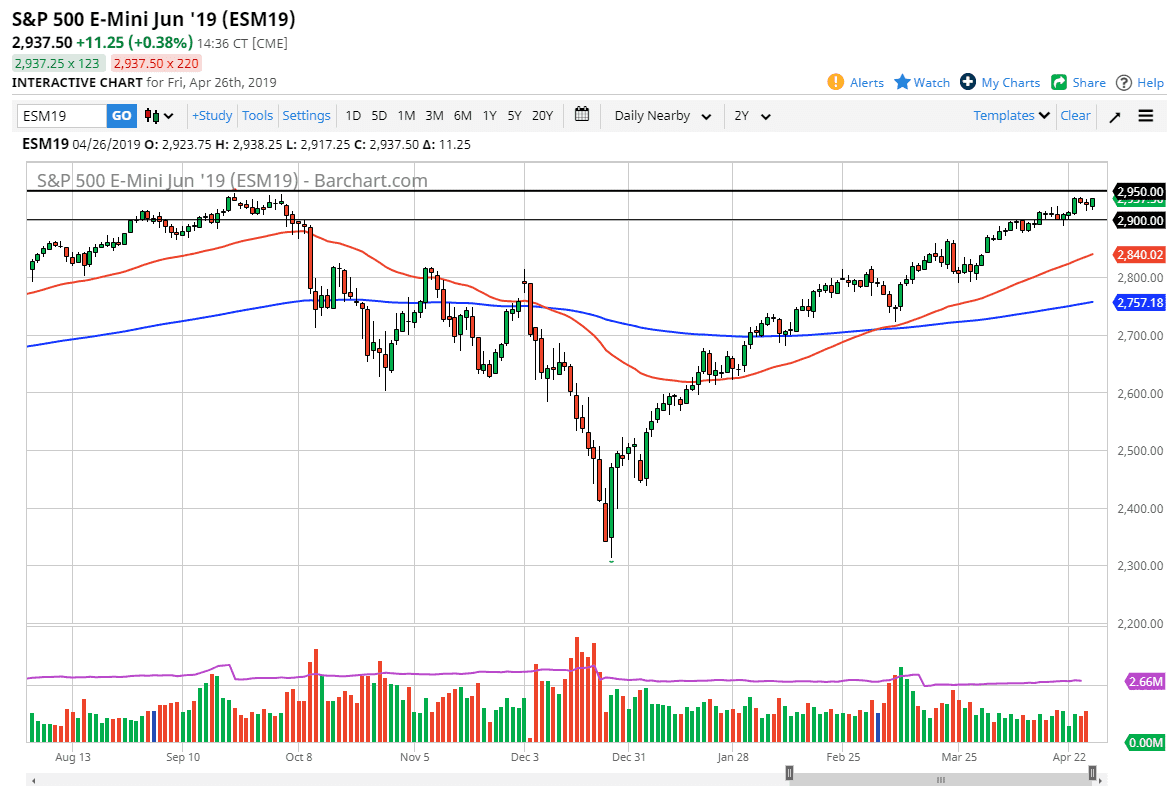Open the calendar date picker icon

pos(582,115)
